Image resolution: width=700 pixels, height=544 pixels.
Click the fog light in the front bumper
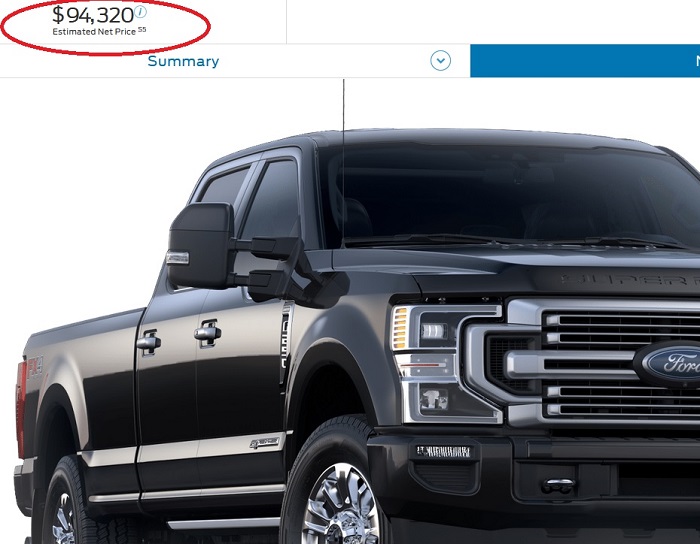point(443,451)
